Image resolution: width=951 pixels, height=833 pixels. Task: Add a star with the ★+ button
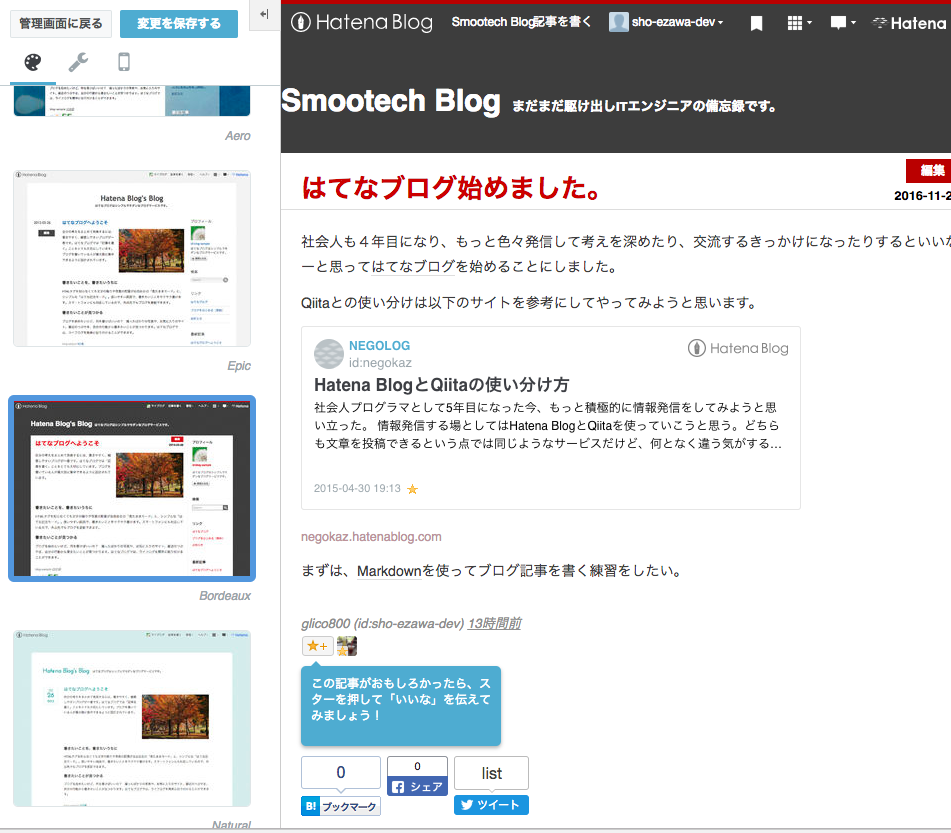[317, 646]
